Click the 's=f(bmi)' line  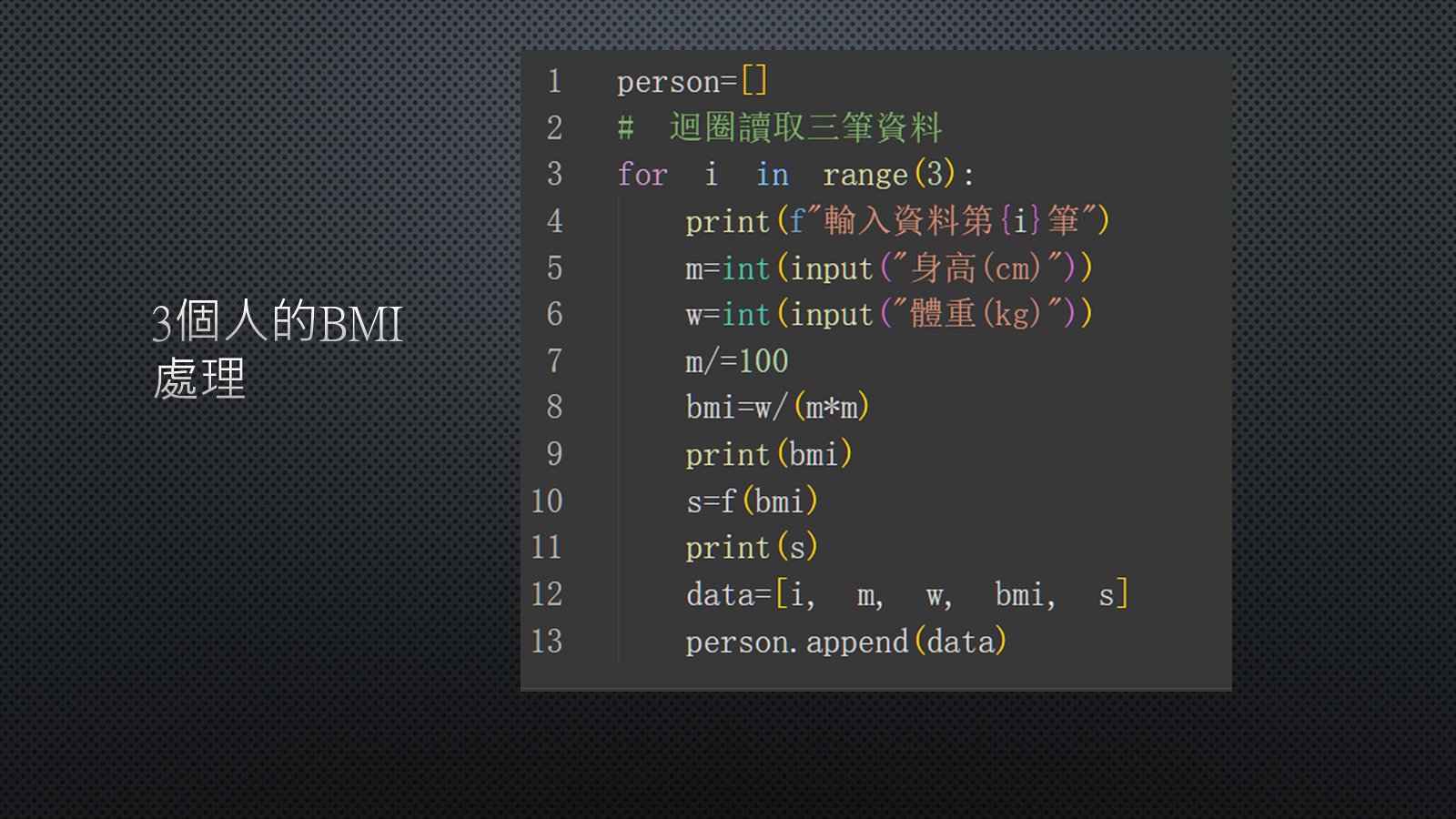tap(752, 501)
